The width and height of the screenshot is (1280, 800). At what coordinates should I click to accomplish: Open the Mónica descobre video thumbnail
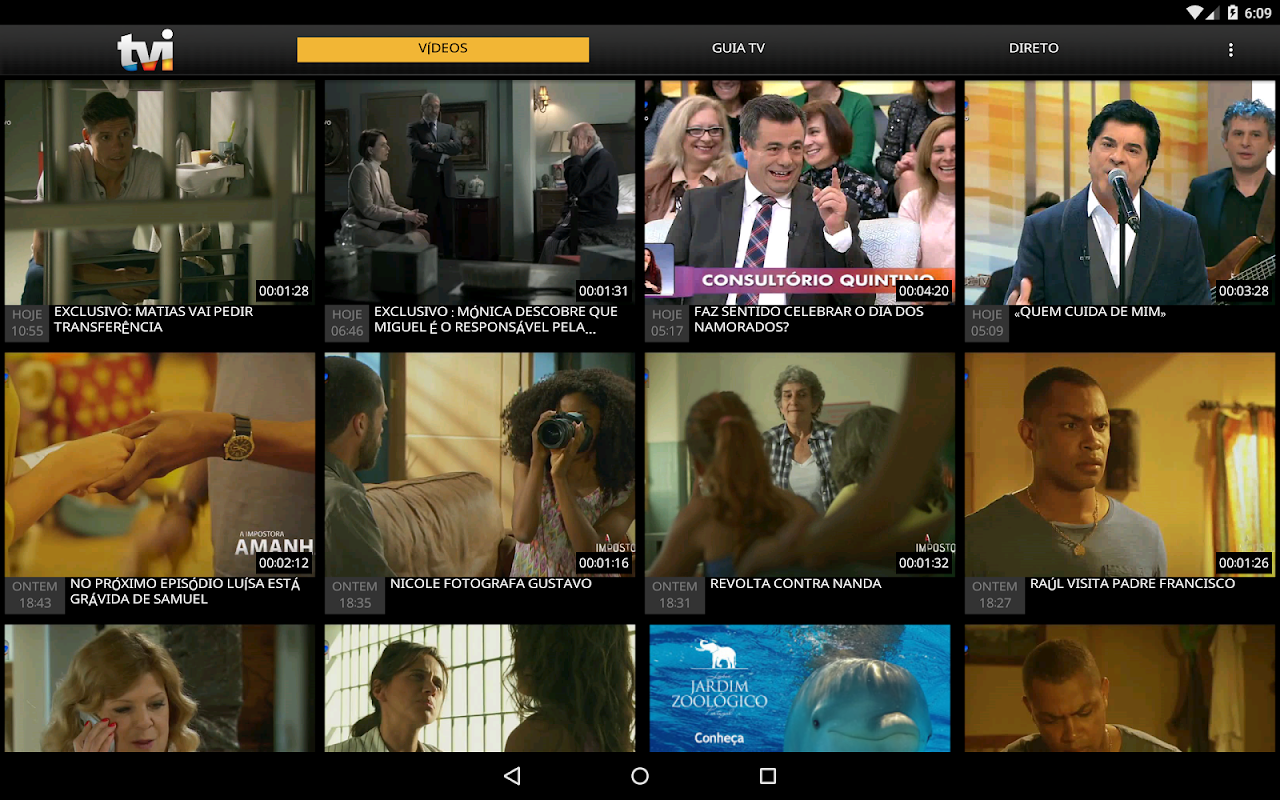click(x=480, y=192)
